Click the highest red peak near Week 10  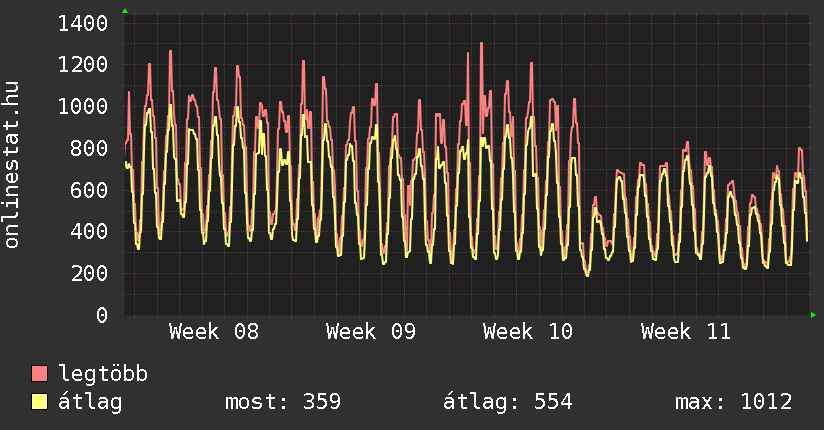point(481,44)
